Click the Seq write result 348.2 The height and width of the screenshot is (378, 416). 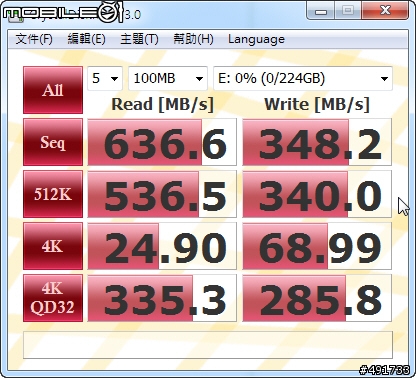pyautogui.click(x=317, y=142)
